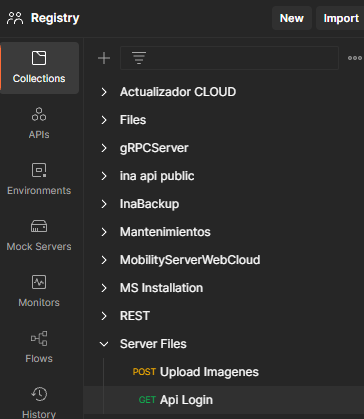Select the MS Installation collection name
The width and height of the screenshot is (364, 419).
[161, 288]
